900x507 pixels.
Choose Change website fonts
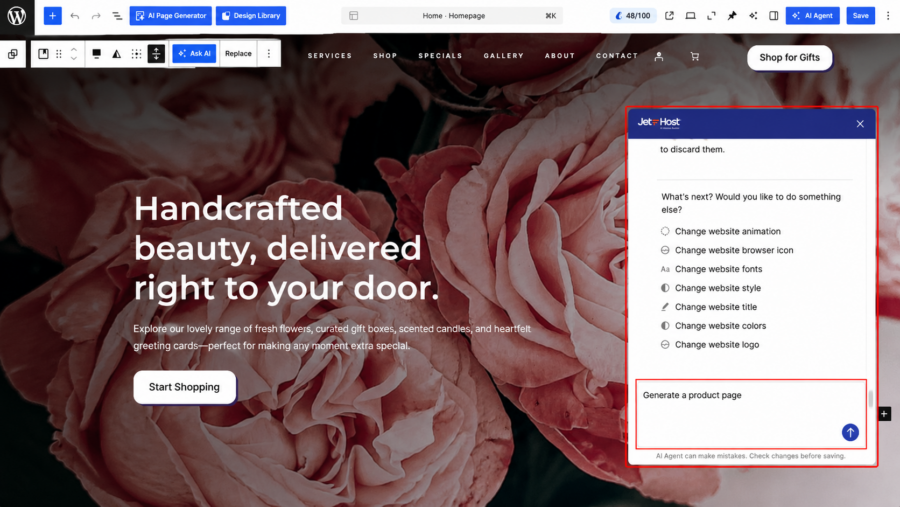click(x=711, y=269)
